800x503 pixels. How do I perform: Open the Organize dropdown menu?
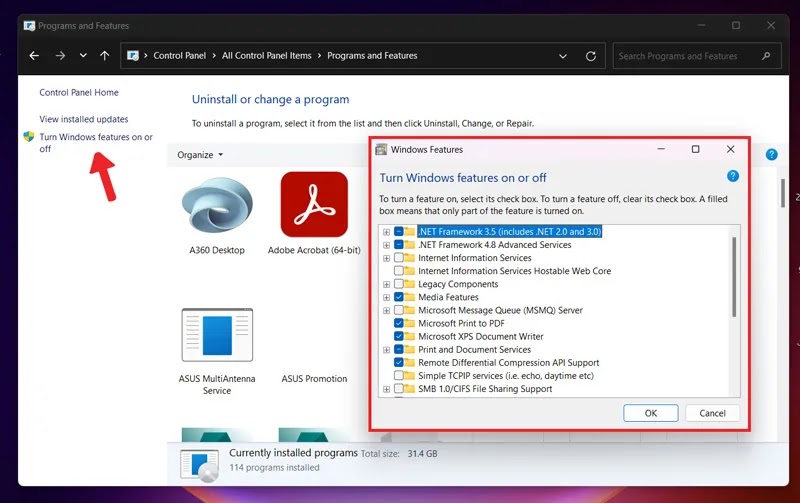[x=200, y=155]
